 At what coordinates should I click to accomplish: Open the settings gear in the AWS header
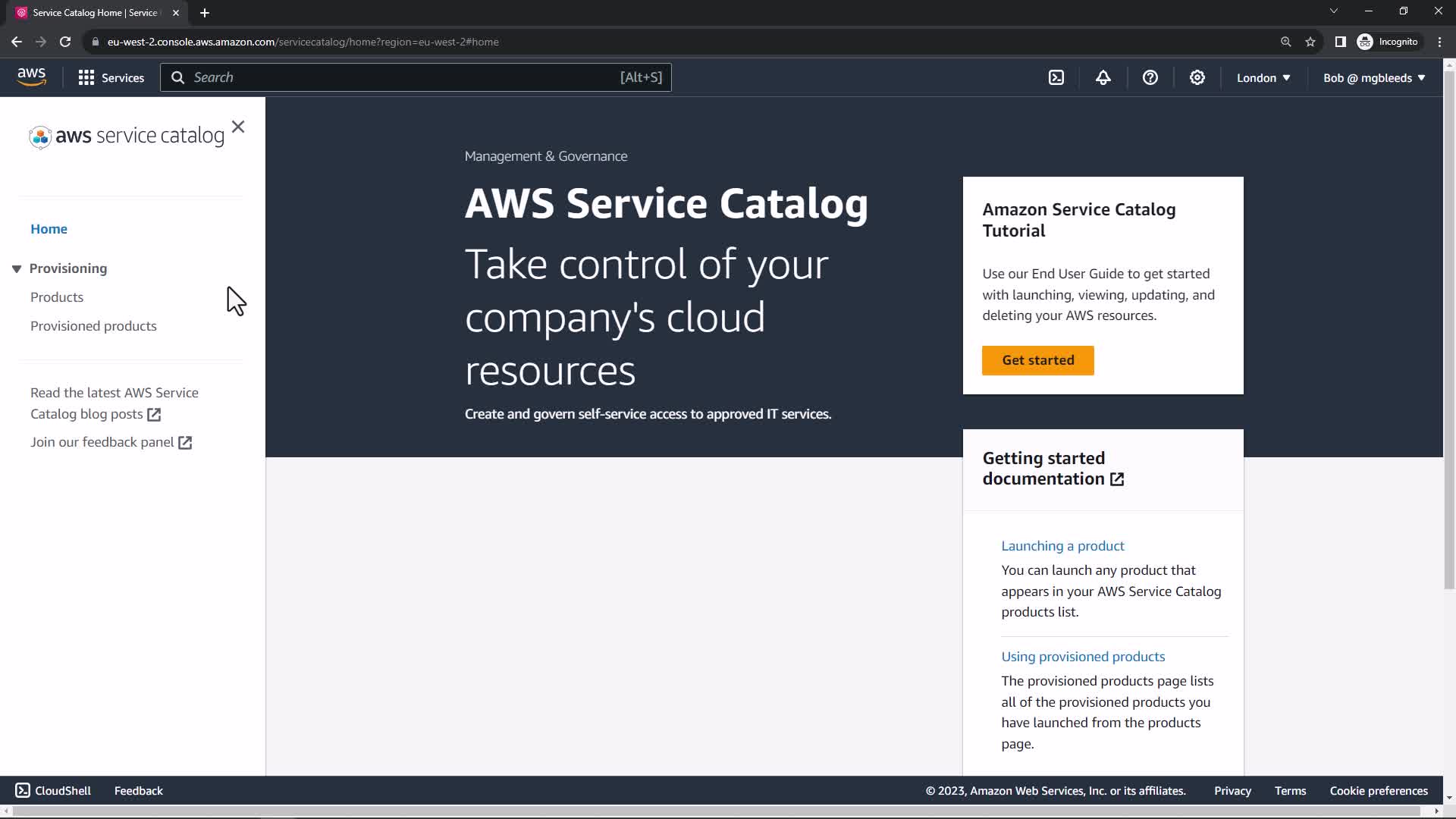tap(1197, 77)
